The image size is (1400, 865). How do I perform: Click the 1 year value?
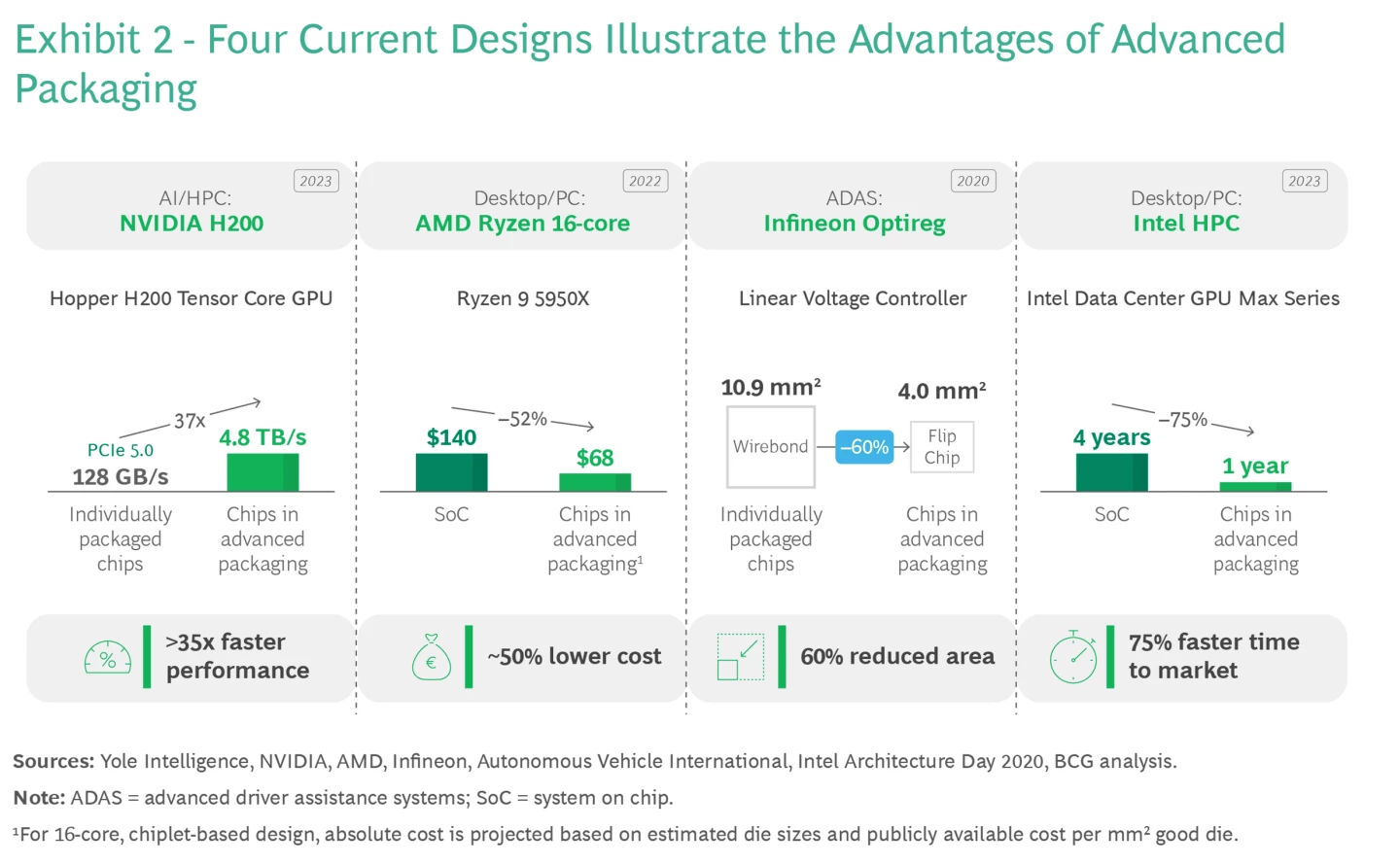pos(1255,467)
